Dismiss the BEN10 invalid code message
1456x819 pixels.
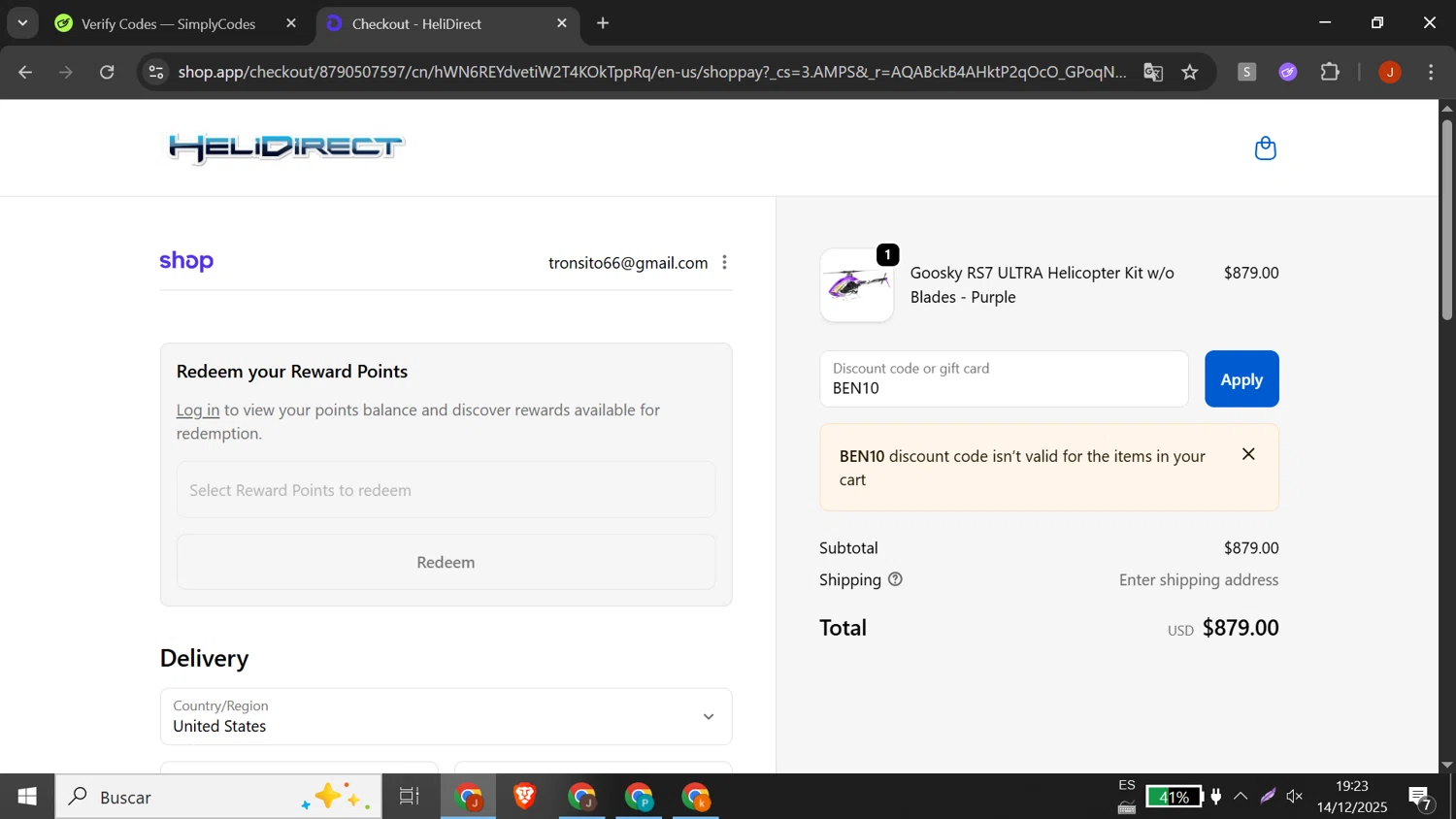(x=1248, y=454)
